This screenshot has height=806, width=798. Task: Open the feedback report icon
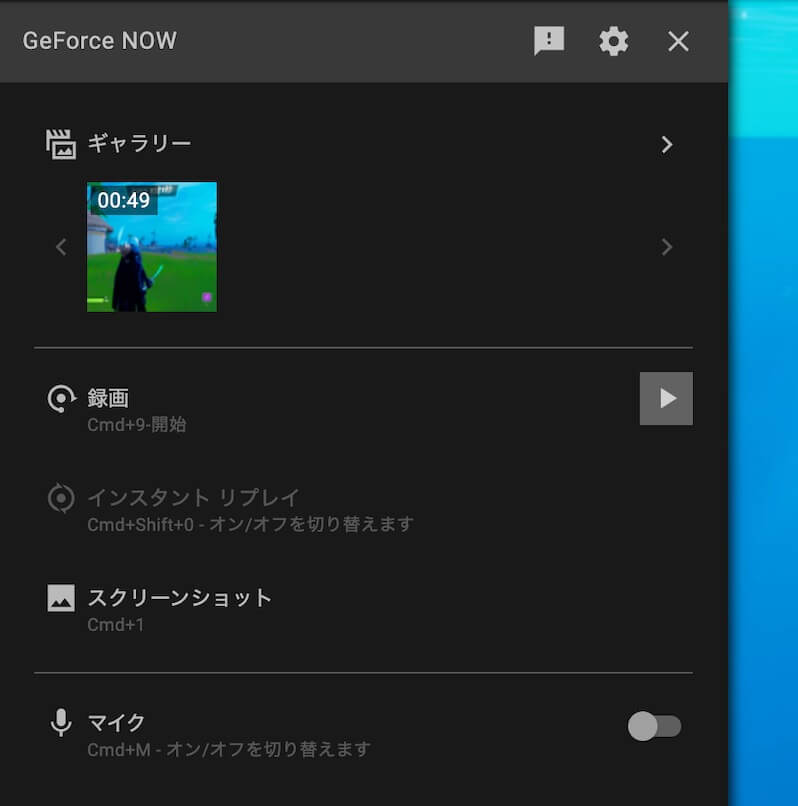[549, 41]
